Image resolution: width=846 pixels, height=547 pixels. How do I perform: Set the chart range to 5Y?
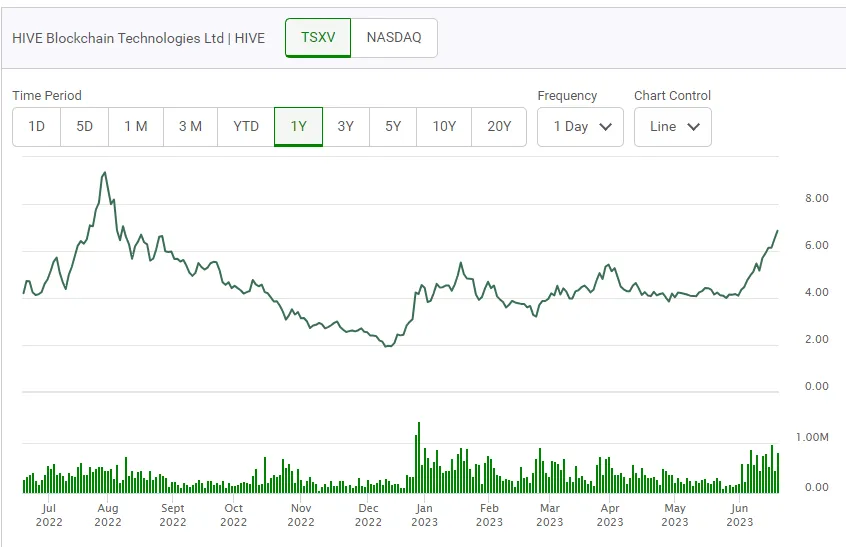(x=393, y=127)
